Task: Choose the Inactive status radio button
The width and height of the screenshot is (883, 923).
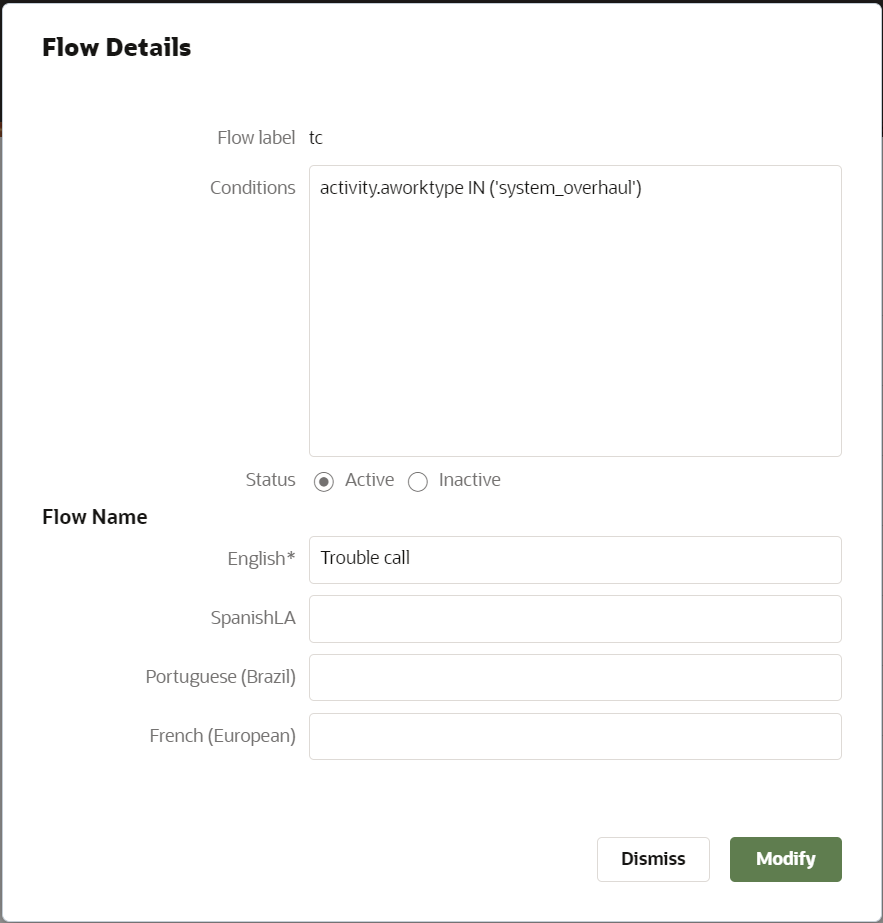Action: pyautogui.click(x=418, y=482)
